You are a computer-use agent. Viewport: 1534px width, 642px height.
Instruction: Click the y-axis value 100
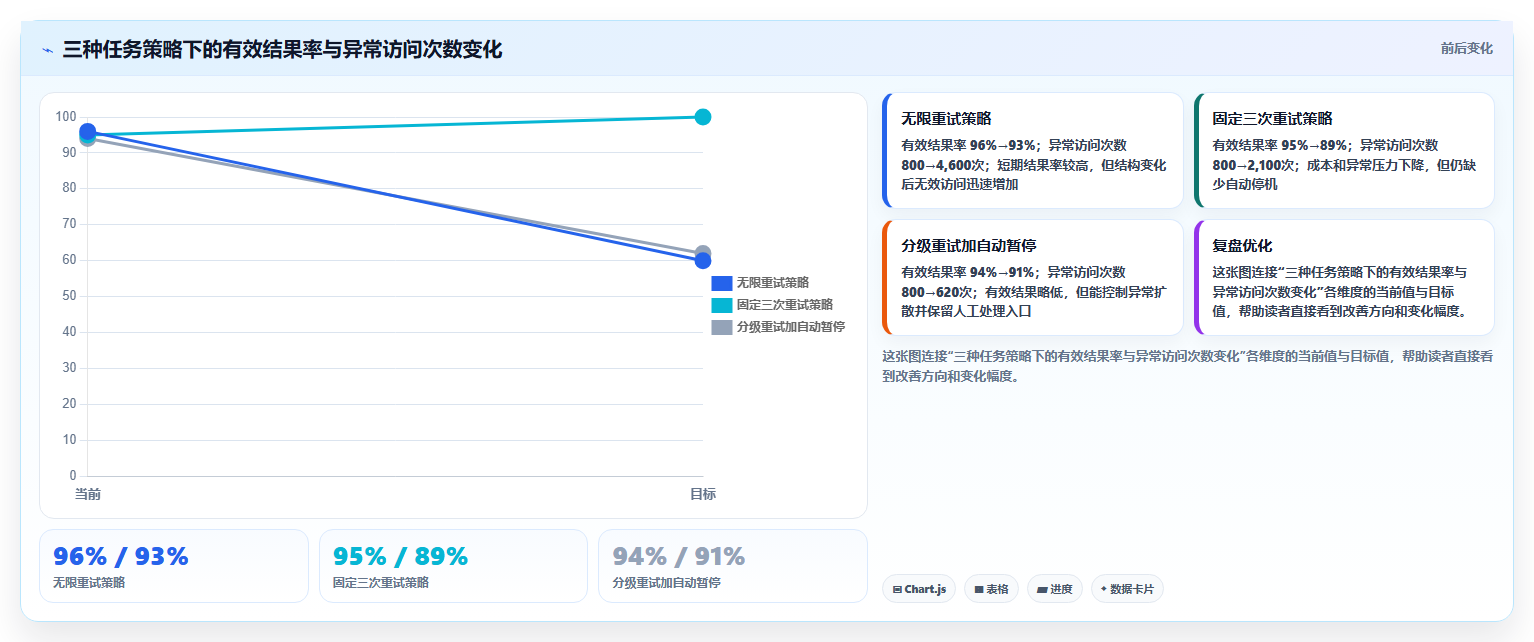pyautogui.click(x=66, y=117)
